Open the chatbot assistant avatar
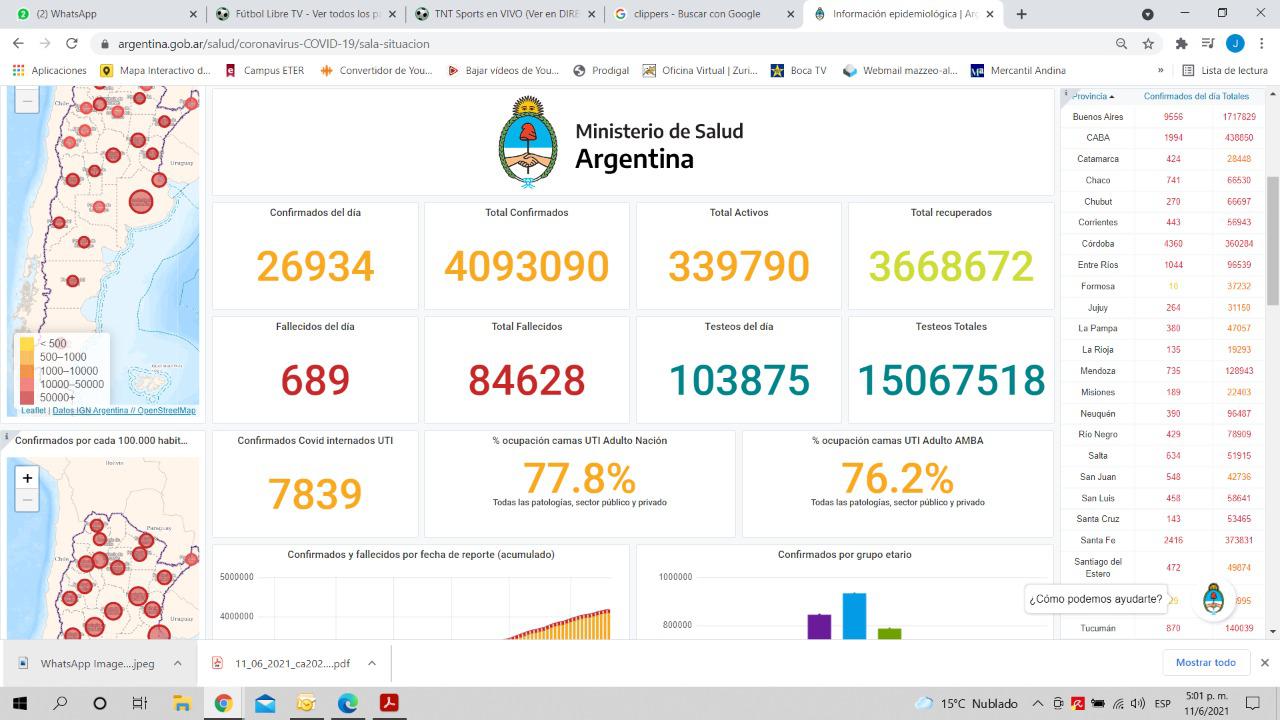This screenshot has height=720, width=1280. pyautogui.click(x=1213, y=600)
